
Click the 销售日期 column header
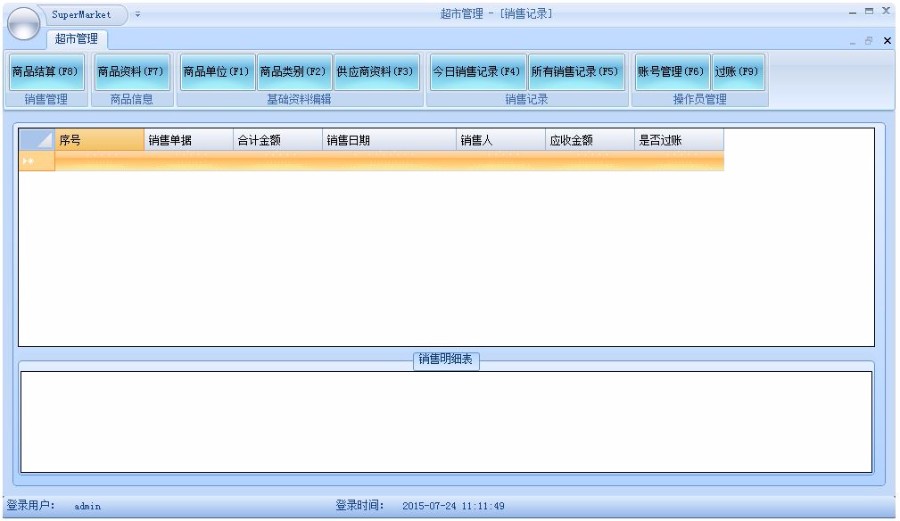389,140
